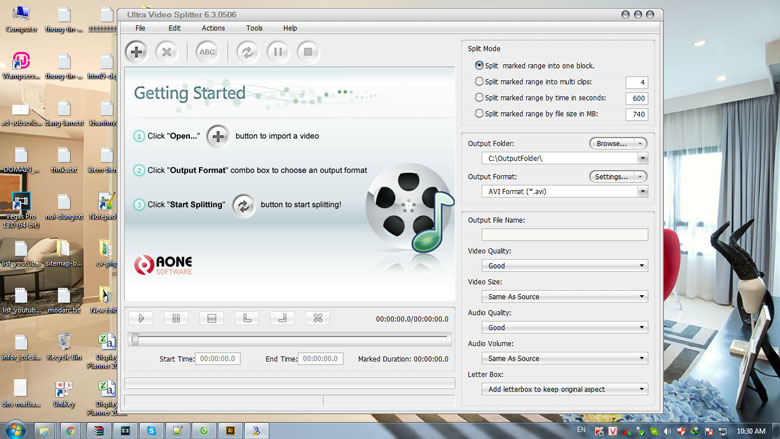Open the Edit menu
The width and height of the screenshot is (780, 439).
(175, 28)
